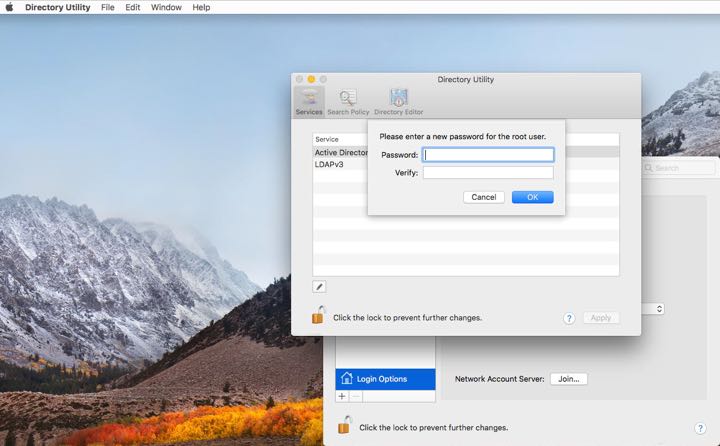720x446 pixels.
Task: Open the Directory Editor pane
Action: (x=398, y=101)
